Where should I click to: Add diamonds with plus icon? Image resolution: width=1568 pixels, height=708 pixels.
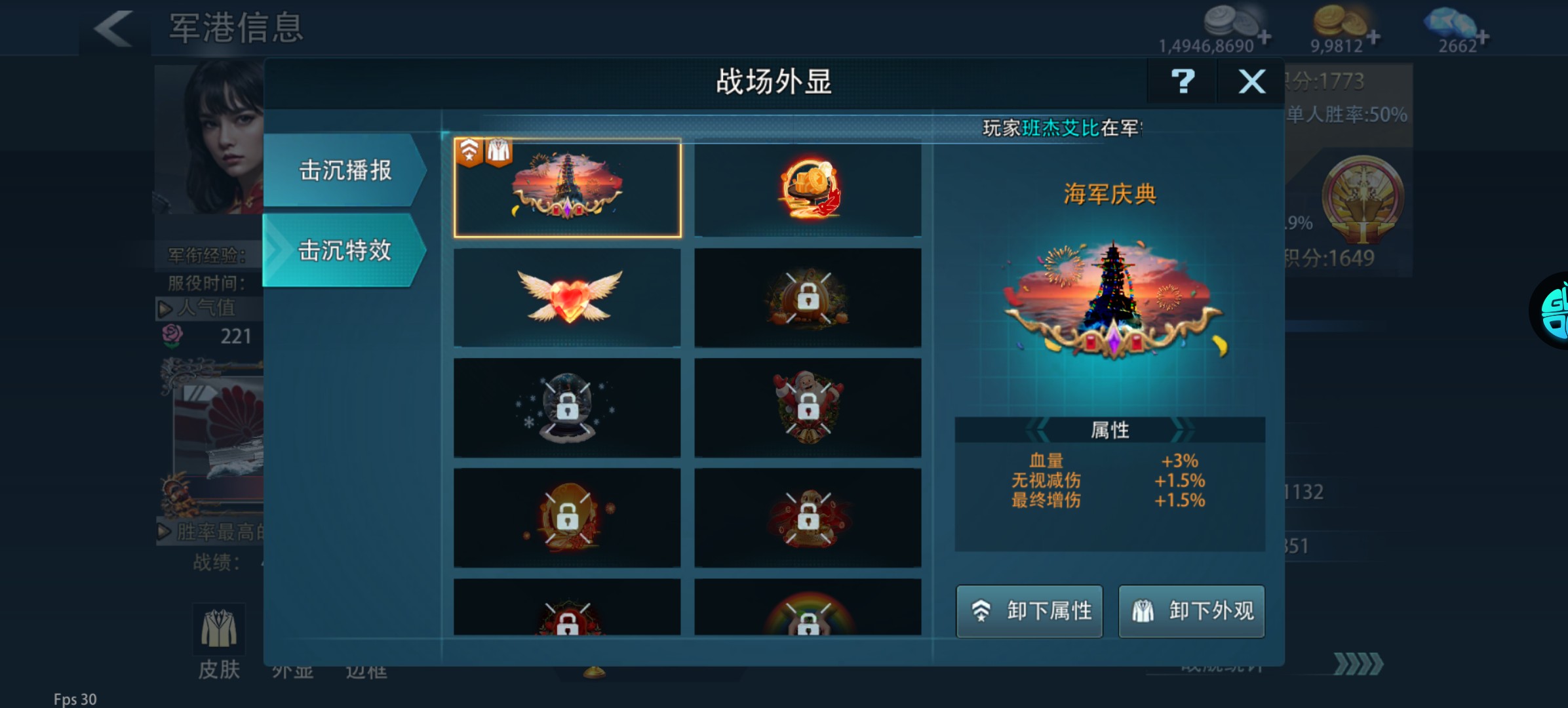(x=1482, y=37)
